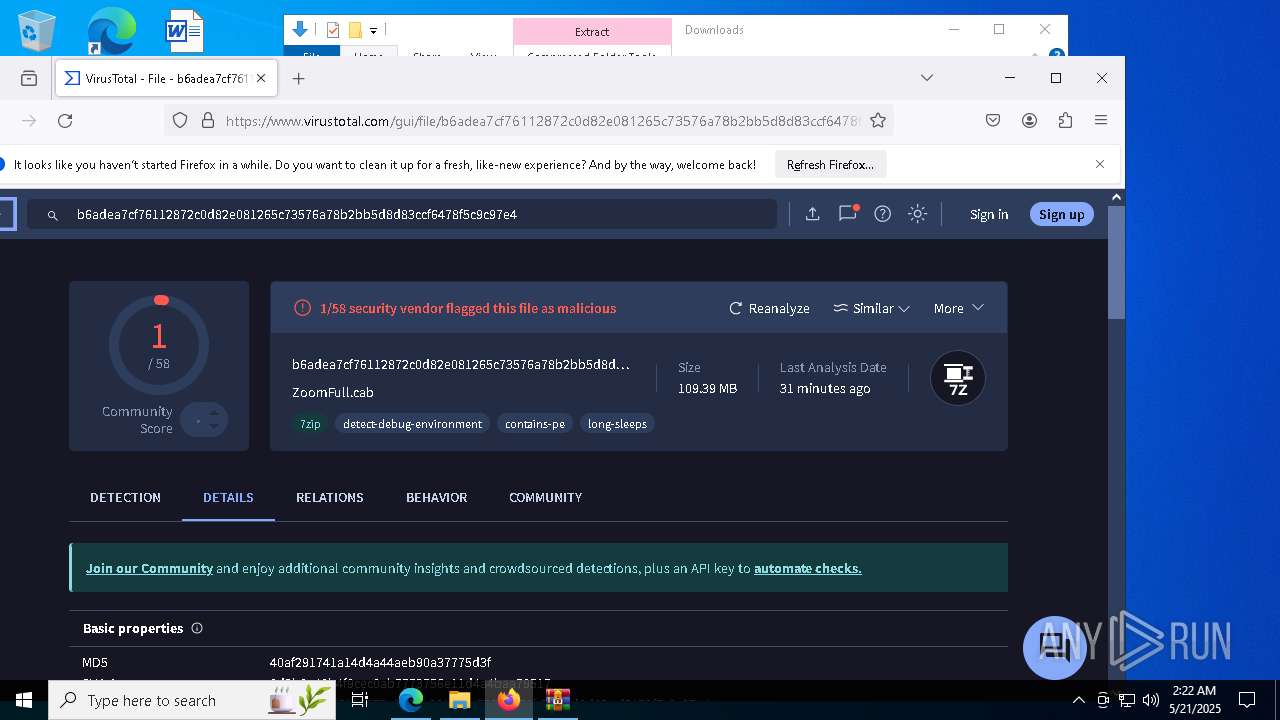Viewport: 1280px width, 720px height.
Task: Open Microsoft Edge desktop shortcut
Action: (x=110, y=30)
